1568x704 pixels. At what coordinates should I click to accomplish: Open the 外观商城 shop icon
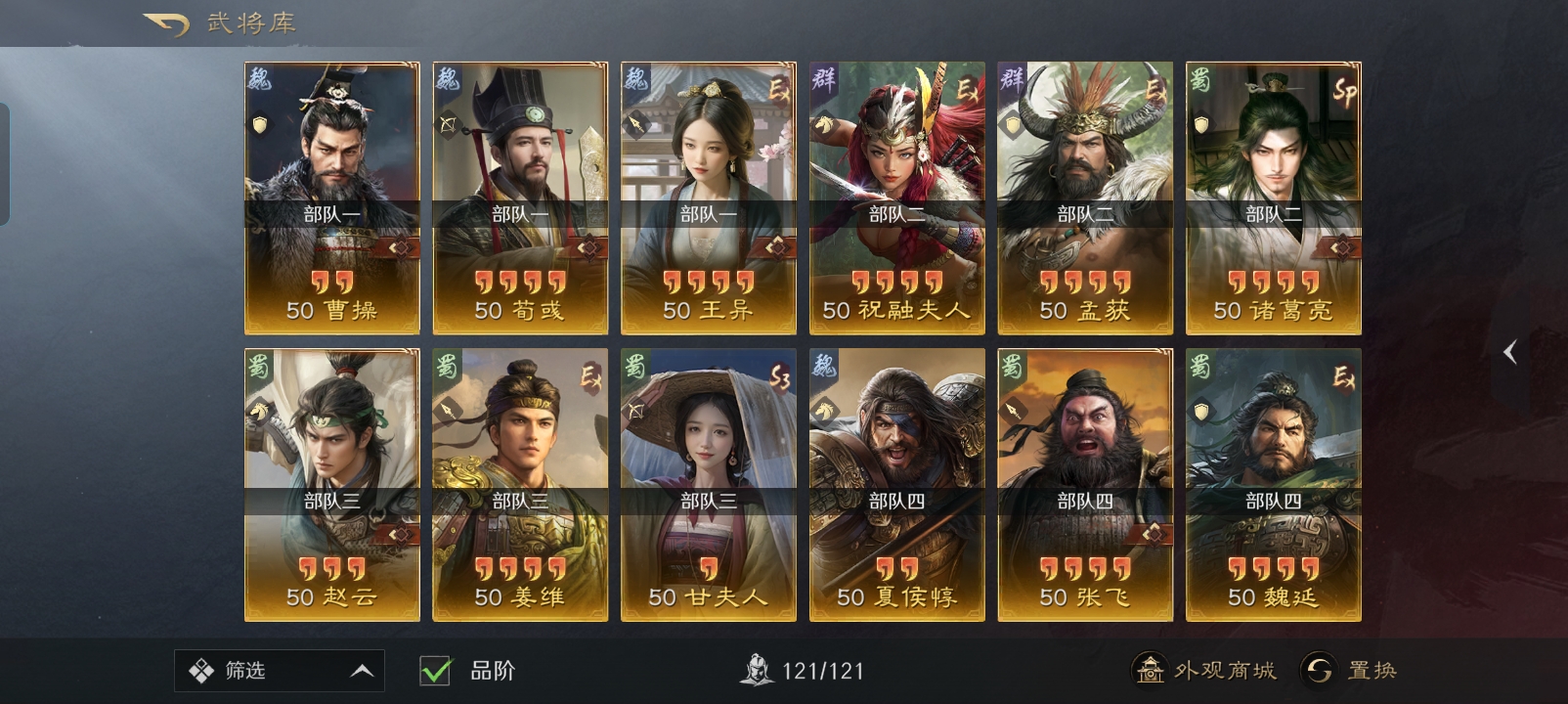pos(1151,670)
